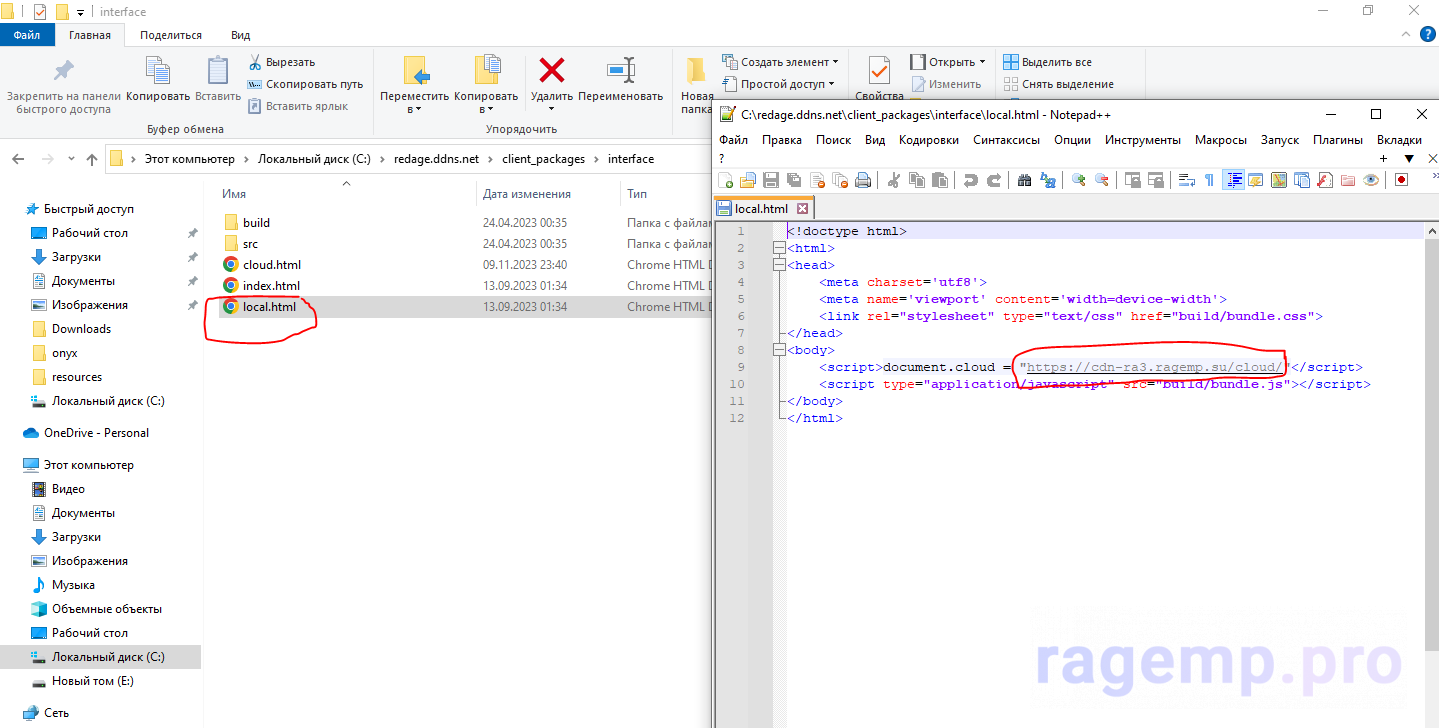The height and width of the screenshot is (728, 1439).
Task: Open the Плагины menu in Notepad++
Action: 1338,140
